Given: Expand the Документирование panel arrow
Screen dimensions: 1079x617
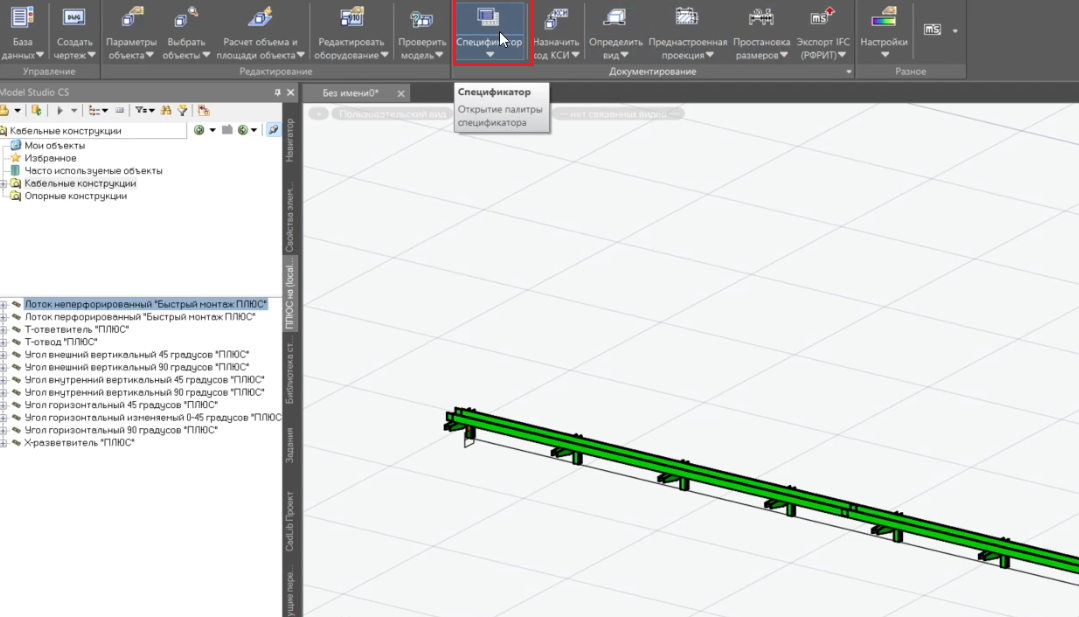Looking at the screenshot, I should coord(848,72).
